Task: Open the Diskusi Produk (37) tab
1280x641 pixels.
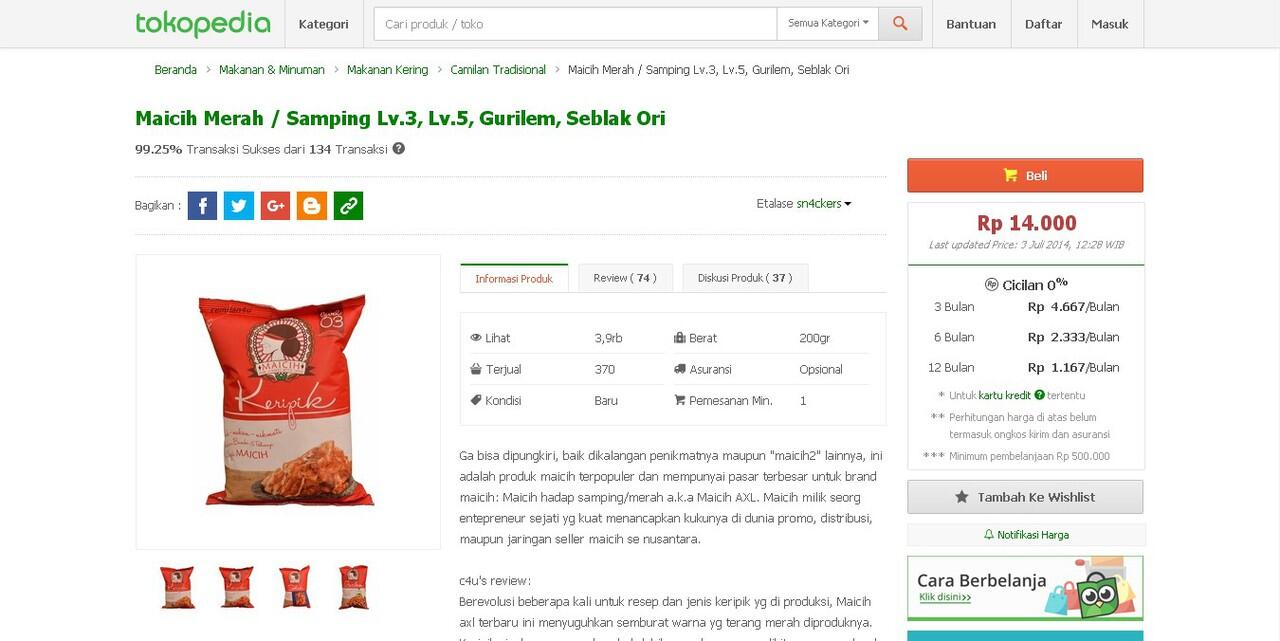Action: click(x=745, y=278)
